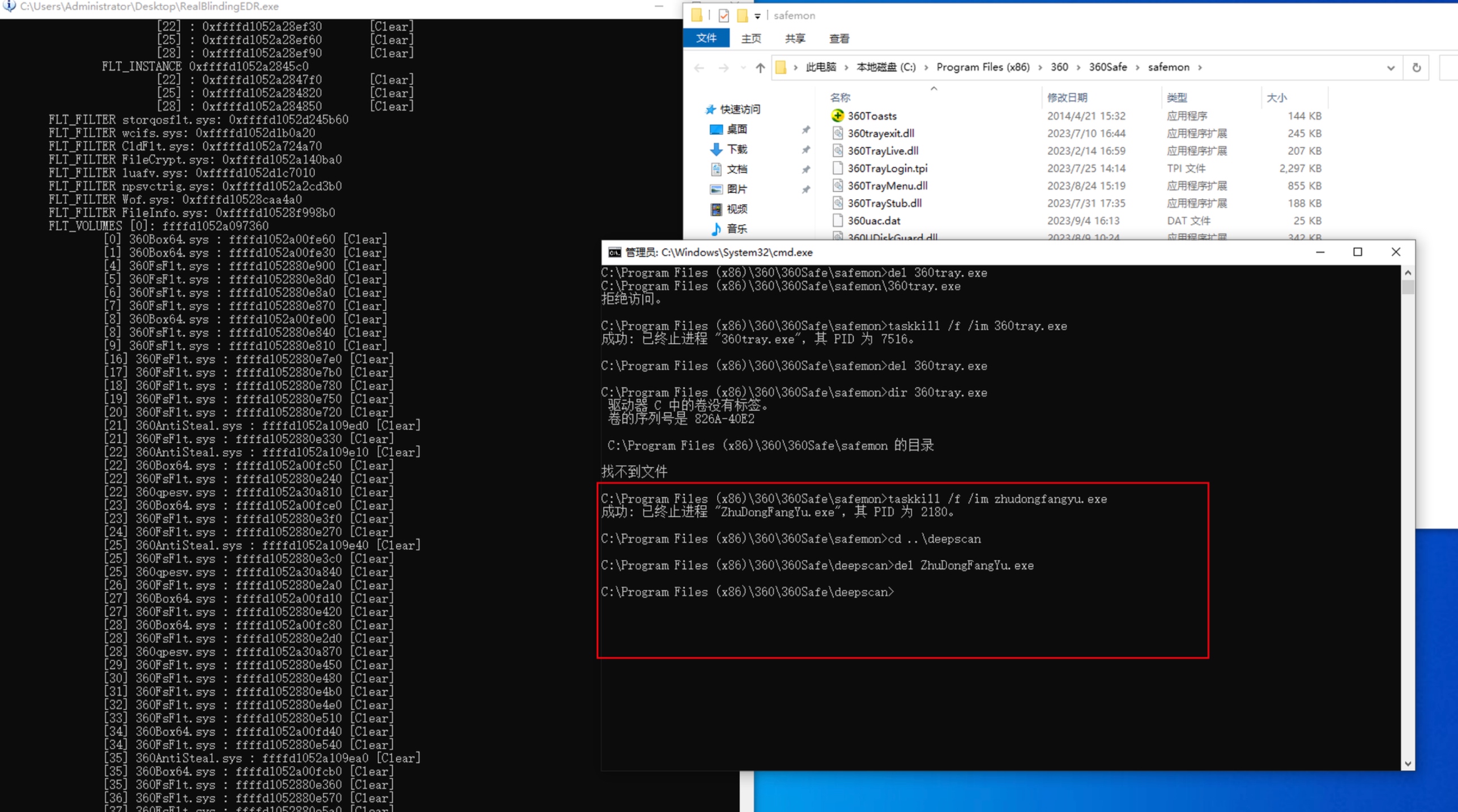The width and height of the screenshot is (1458, 812).
Task: Select the 360Toasts application icon
Action: point(837,116)
